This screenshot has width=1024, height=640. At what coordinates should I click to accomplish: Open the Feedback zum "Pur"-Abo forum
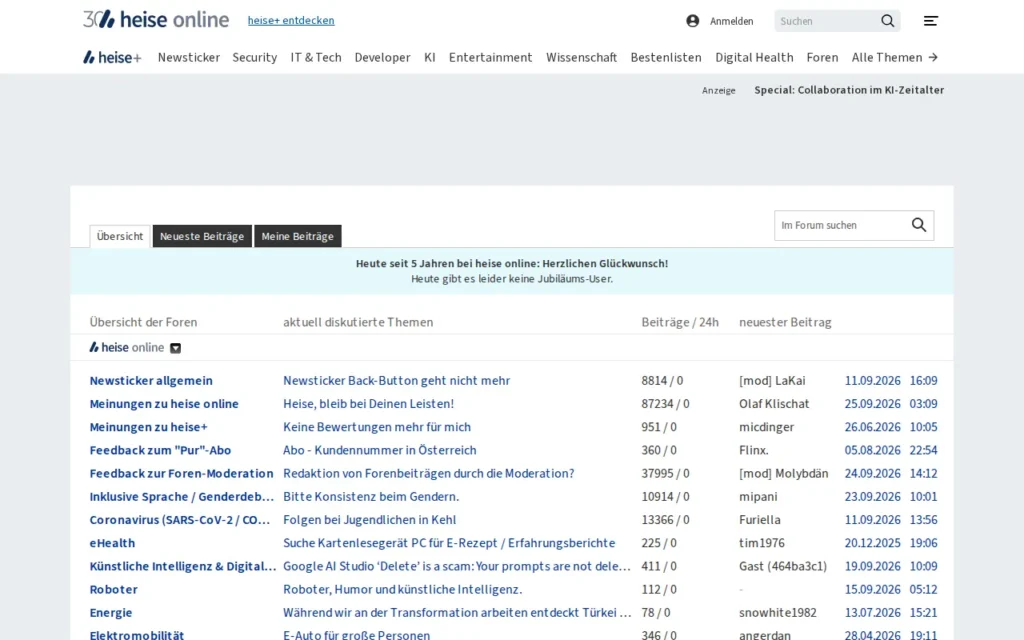[160, 451]
